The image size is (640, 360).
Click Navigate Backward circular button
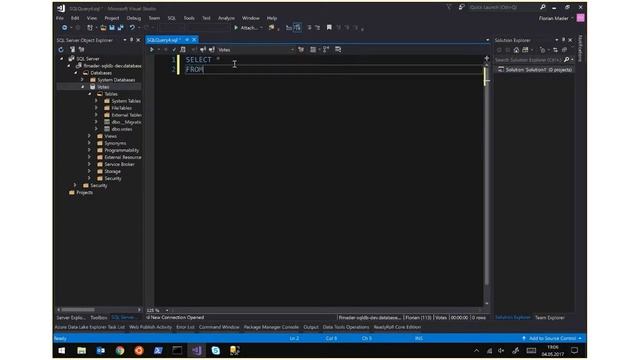64,28
